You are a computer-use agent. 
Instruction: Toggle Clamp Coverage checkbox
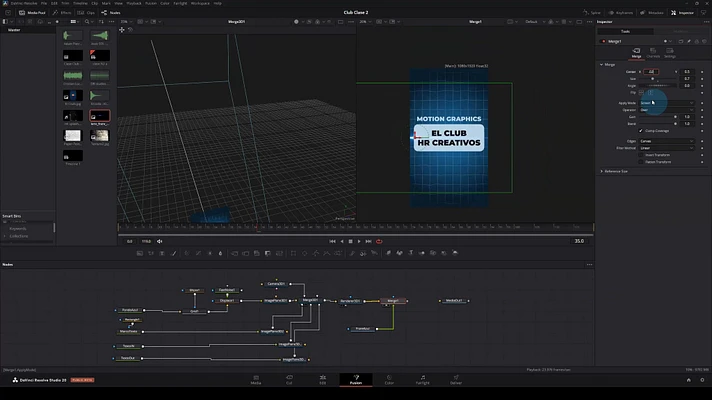641,131
